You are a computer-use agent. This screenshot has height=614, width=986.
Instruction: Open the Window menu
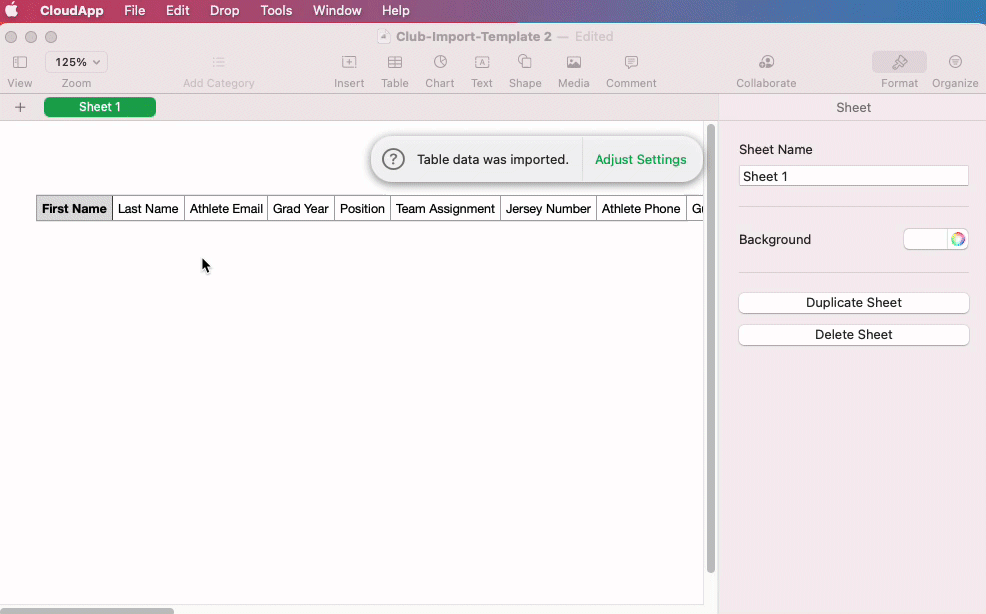[337, 11]
